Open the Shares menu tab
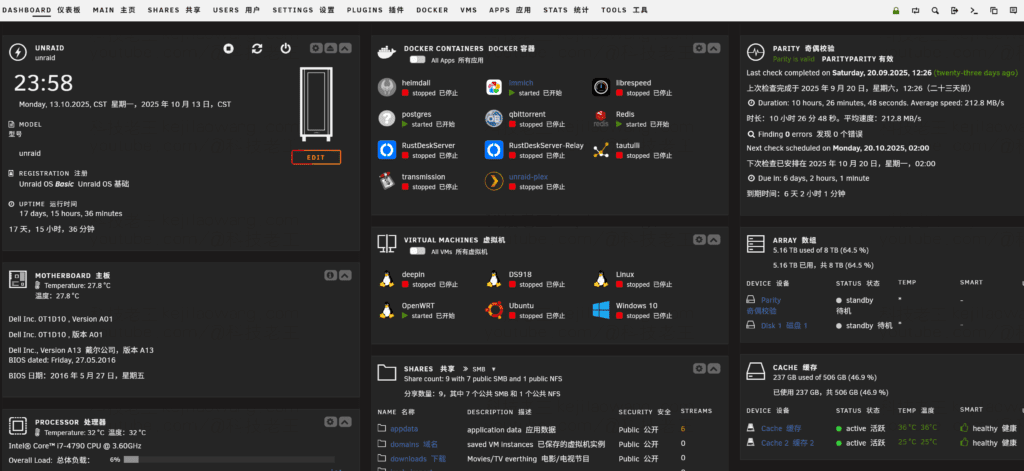1024x471 pixels. click(x=174, y=10)
